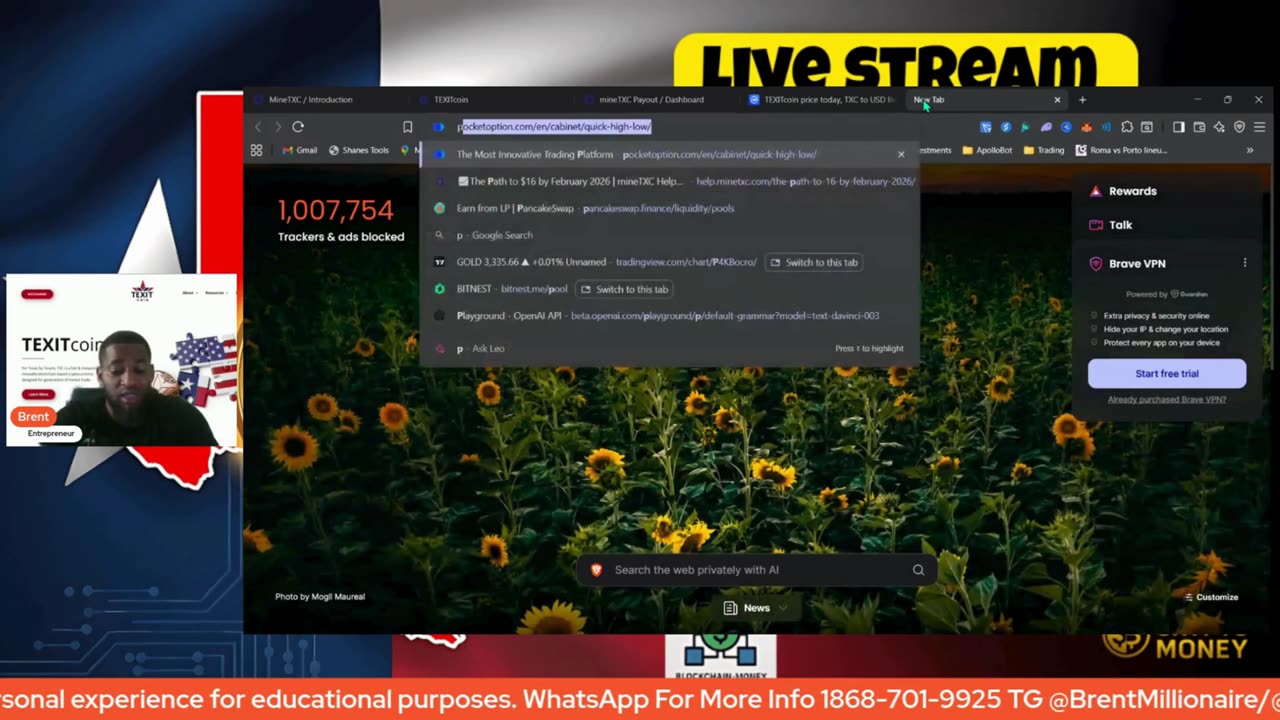Select The Path to $16 suggestion
The width and height of the screenshot is (1280, 720).
pyautogui.click(x=668, y=181)
